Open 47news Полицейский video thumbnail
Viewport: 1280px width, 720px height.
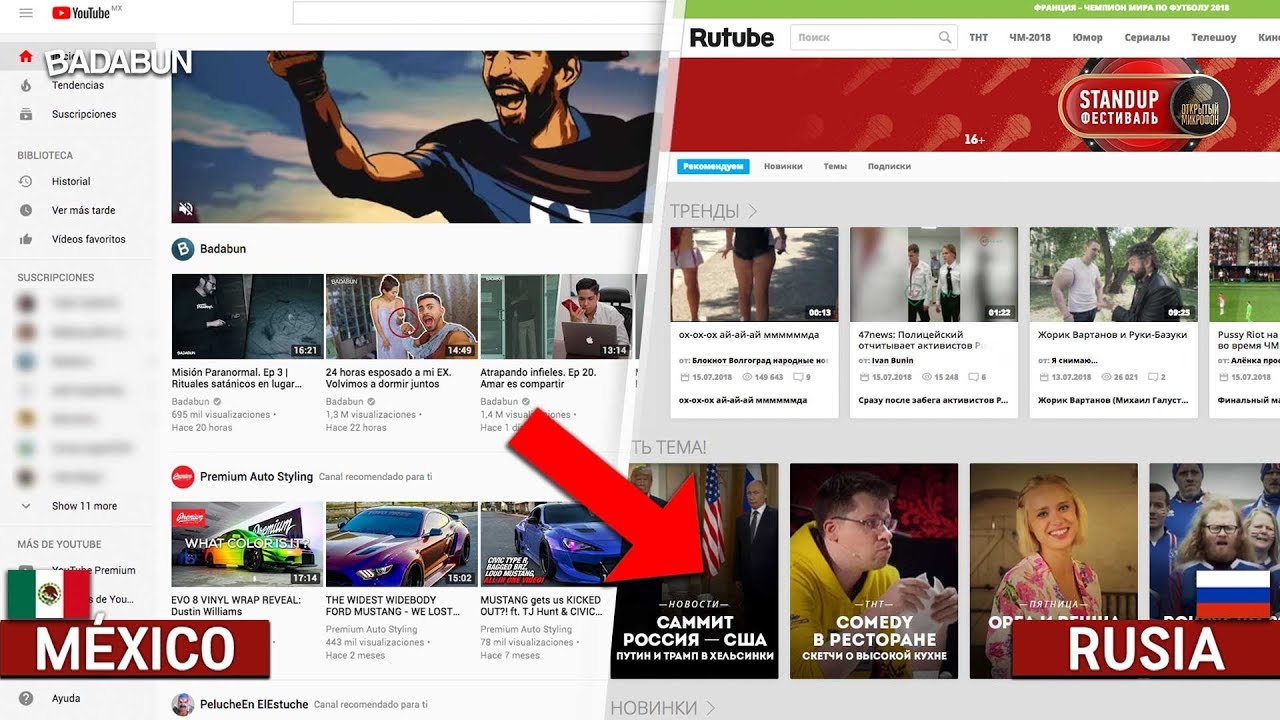pyautogui.click(x=934, y=274)
